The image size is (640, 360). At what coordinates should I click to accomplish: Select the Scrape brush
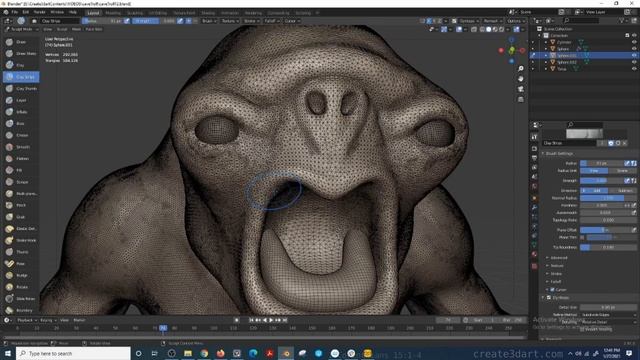pos(21,182)
